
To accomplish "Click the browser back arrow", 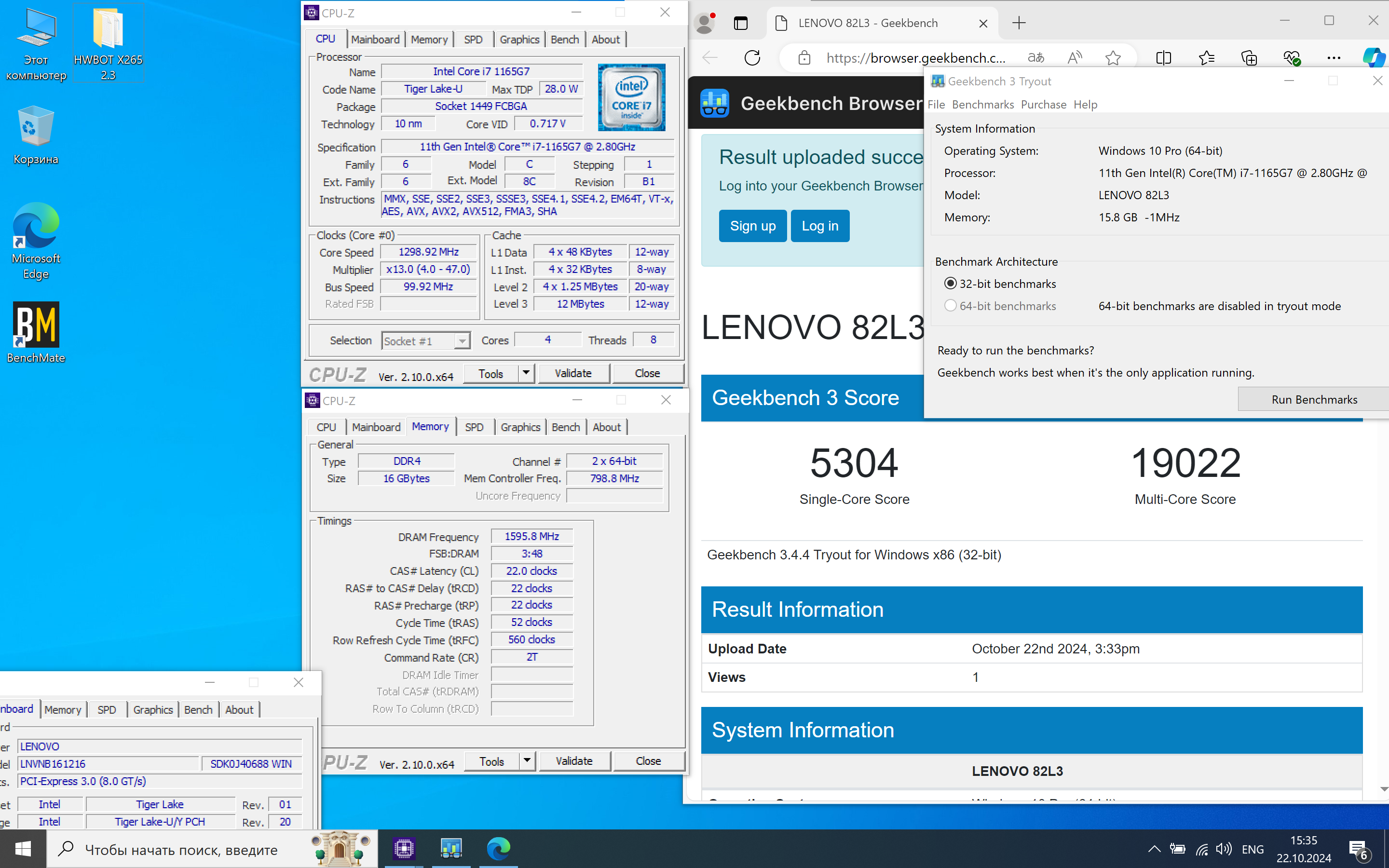I will click(710, 57).
